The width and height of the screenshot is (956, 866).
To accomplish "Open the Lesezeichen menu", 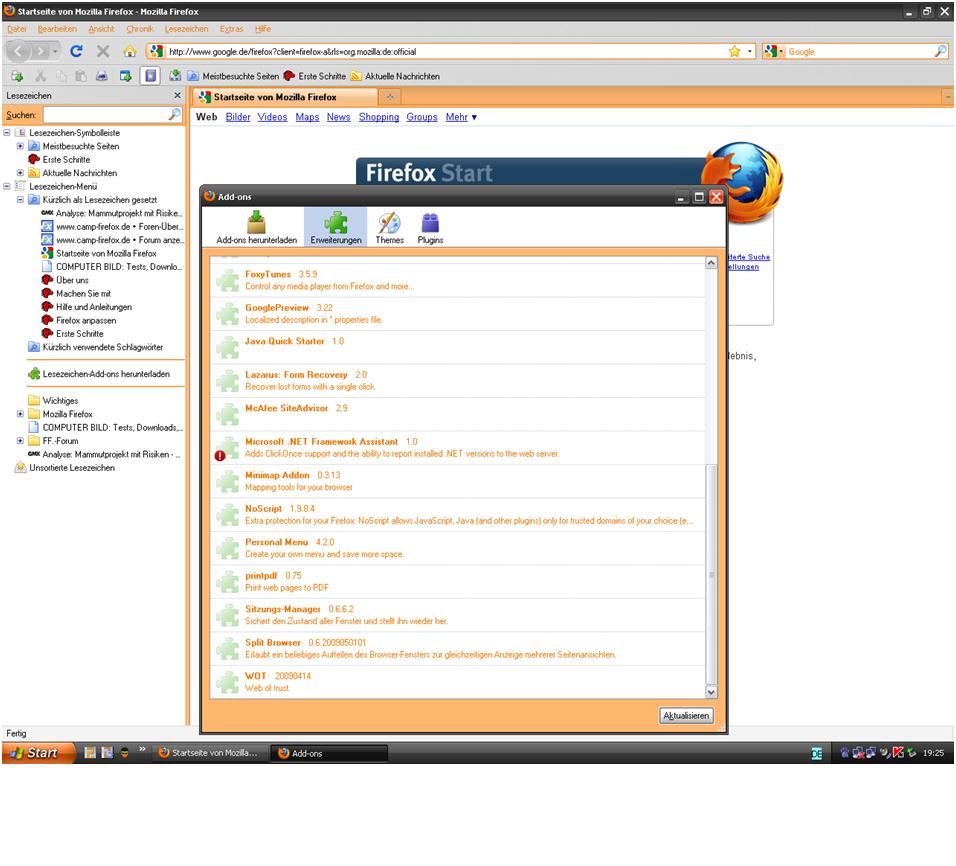I will point(187,29).
